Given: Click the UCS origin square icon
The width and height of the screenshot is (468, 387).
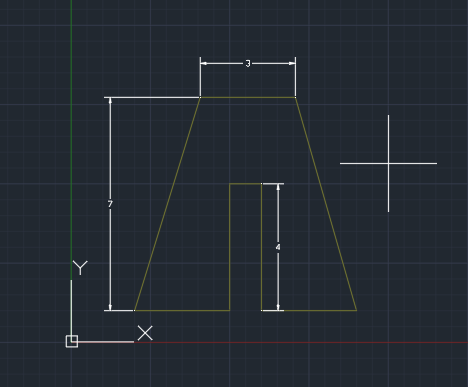Looking at the screenshot, I should click(x=72, y=341).
